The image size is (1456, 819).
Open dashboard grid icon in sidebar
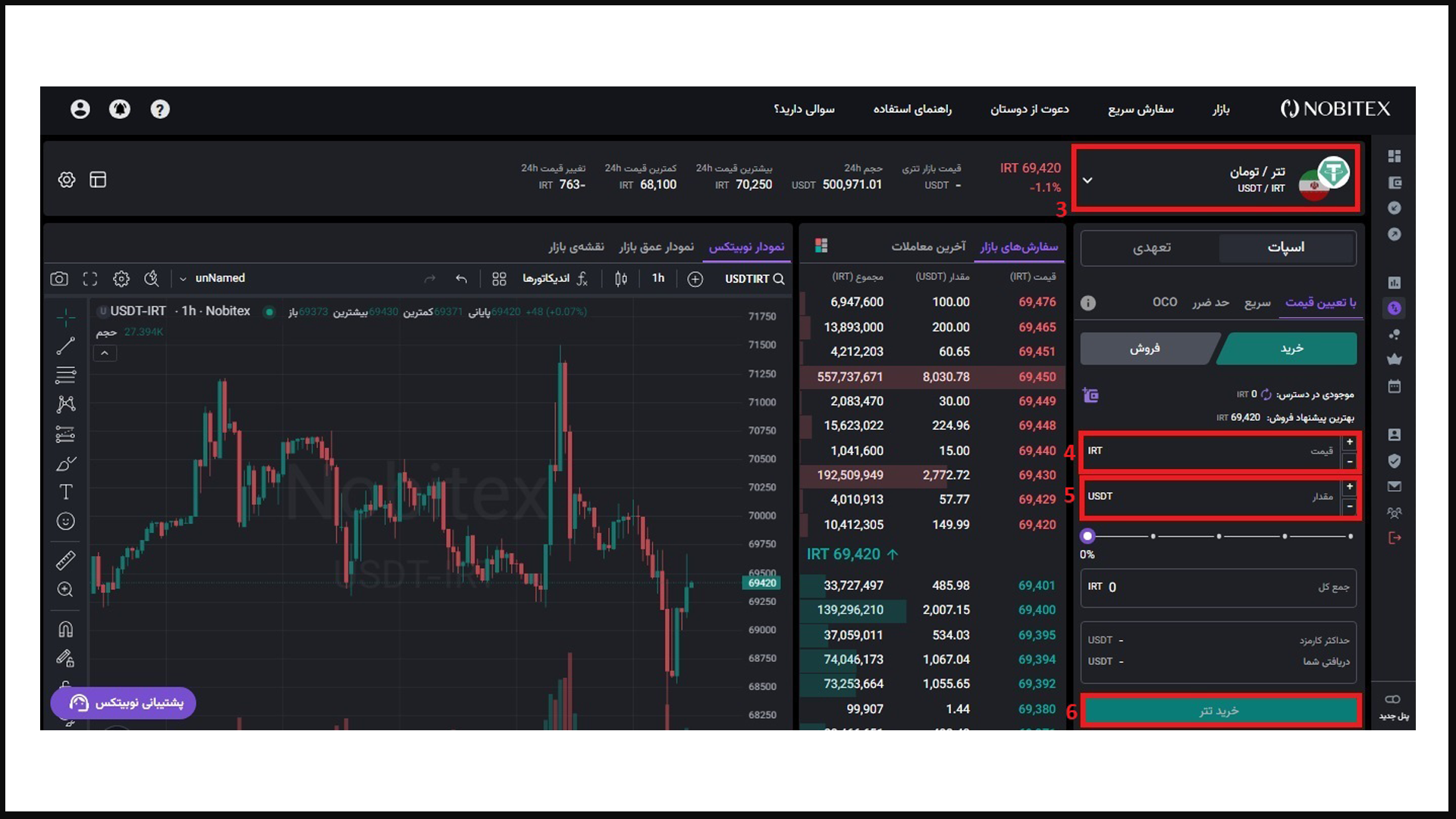pos(1394,156)
